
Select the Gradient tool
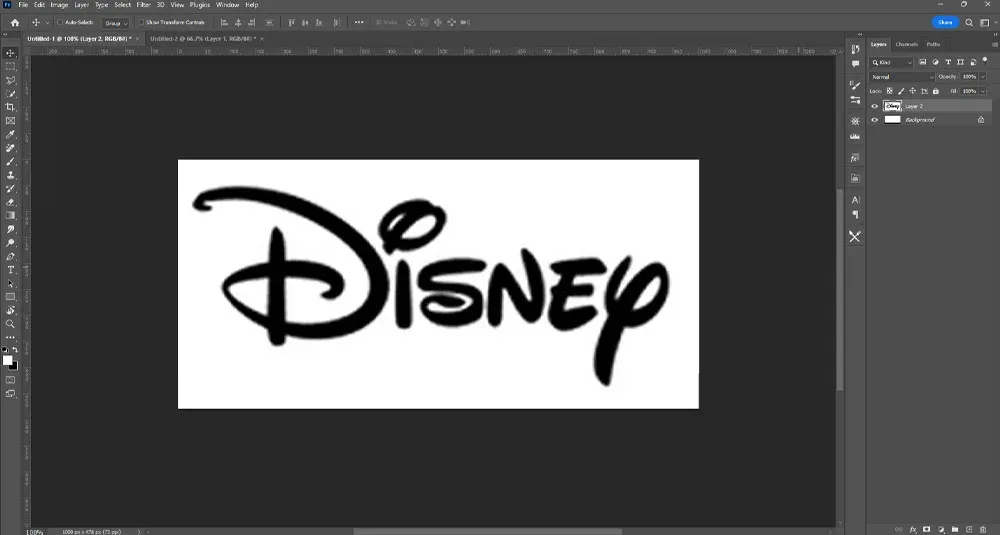pos(10,216)
